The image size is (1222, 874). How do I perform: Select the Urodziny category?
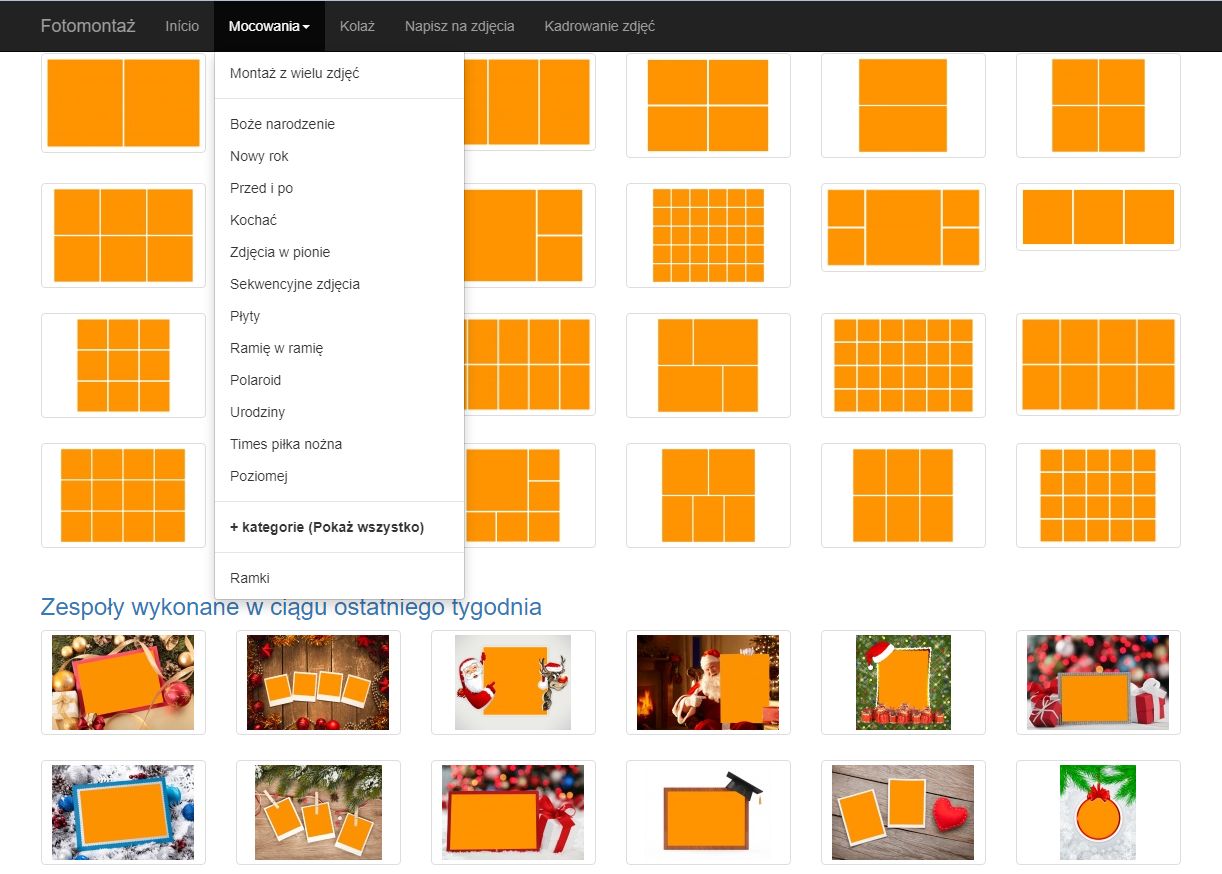pyautogui.click(x=339, y=412)
